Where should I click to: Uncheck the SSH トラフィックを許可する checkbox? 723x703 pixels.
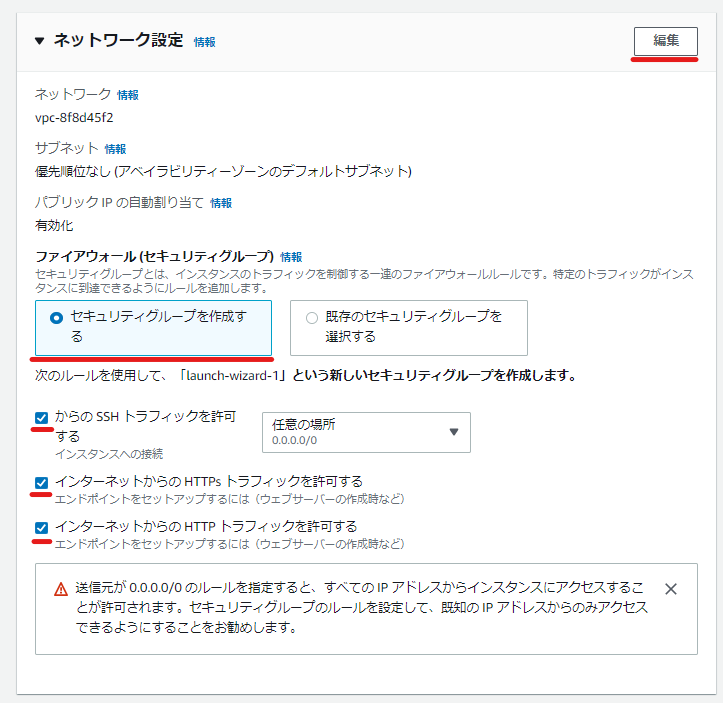coord(41,418)
